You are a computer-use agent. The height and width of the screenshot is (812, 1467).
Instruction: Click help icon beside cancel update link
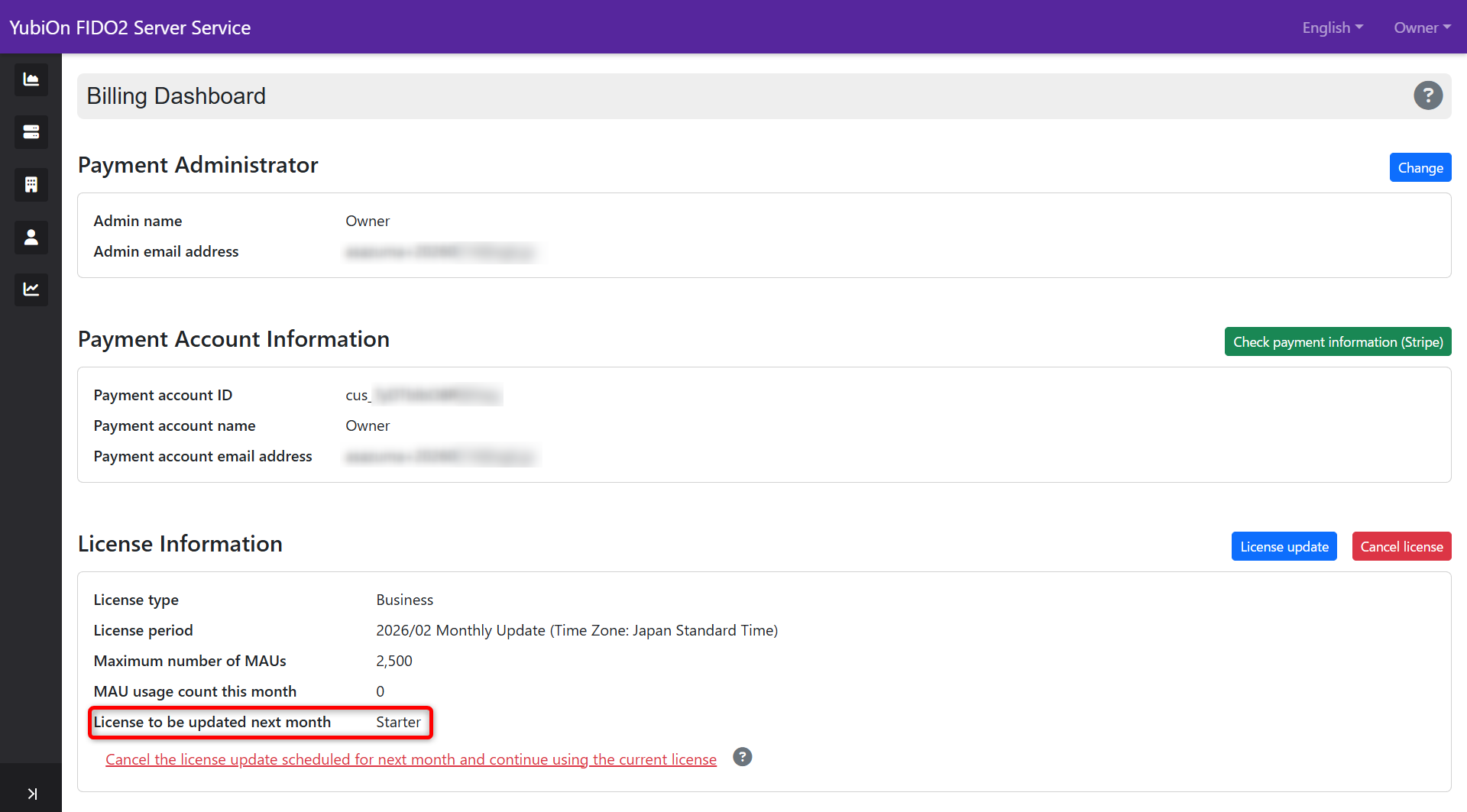tap(742, 757)
